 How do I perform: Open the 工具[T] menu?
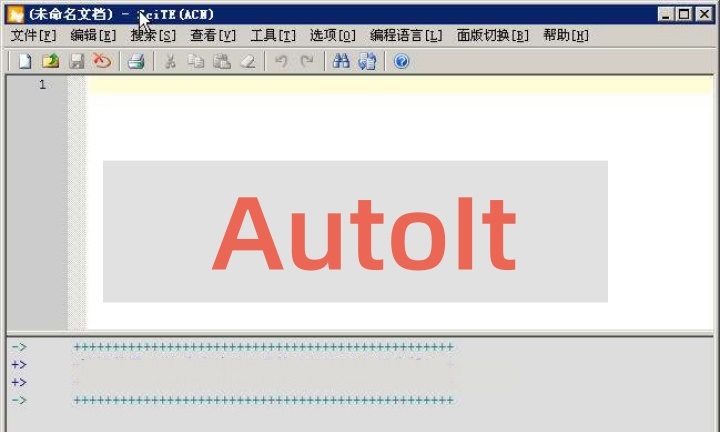coord(273,35)
